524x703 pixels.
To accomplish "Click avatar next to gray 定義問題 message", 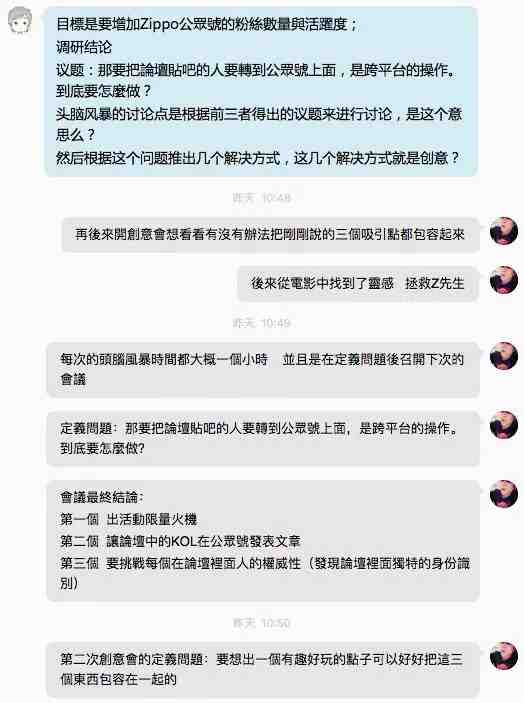I will click(504, 425).
